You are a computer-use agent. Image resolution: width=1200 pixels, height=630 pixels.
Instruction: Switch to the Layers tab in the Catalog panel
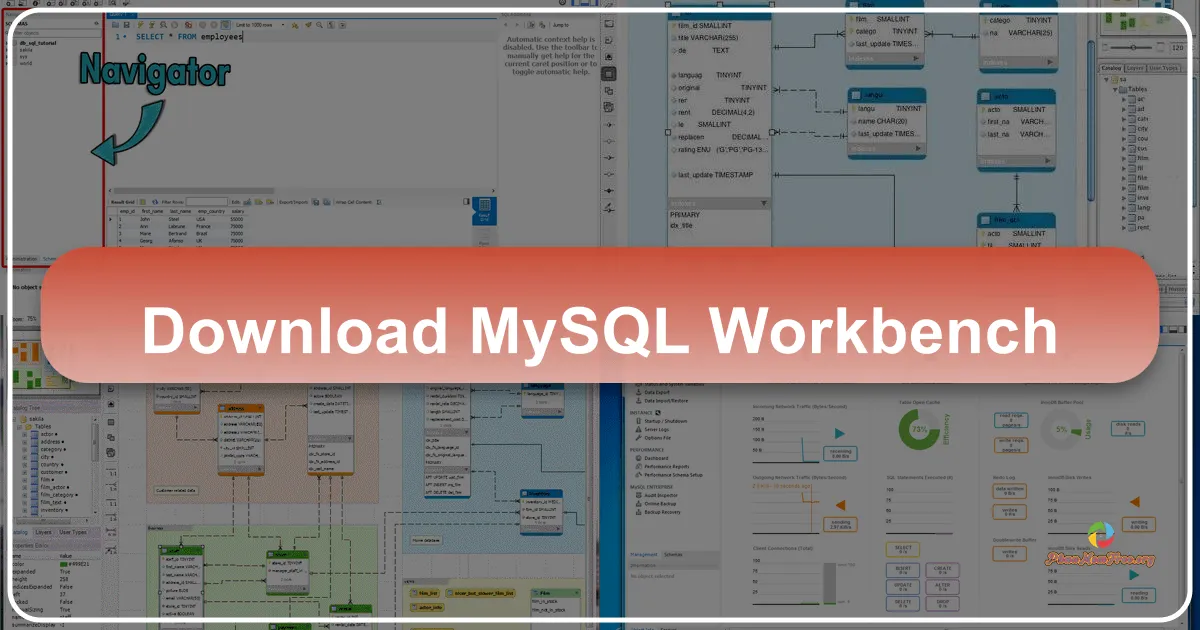coord(1136,66)
